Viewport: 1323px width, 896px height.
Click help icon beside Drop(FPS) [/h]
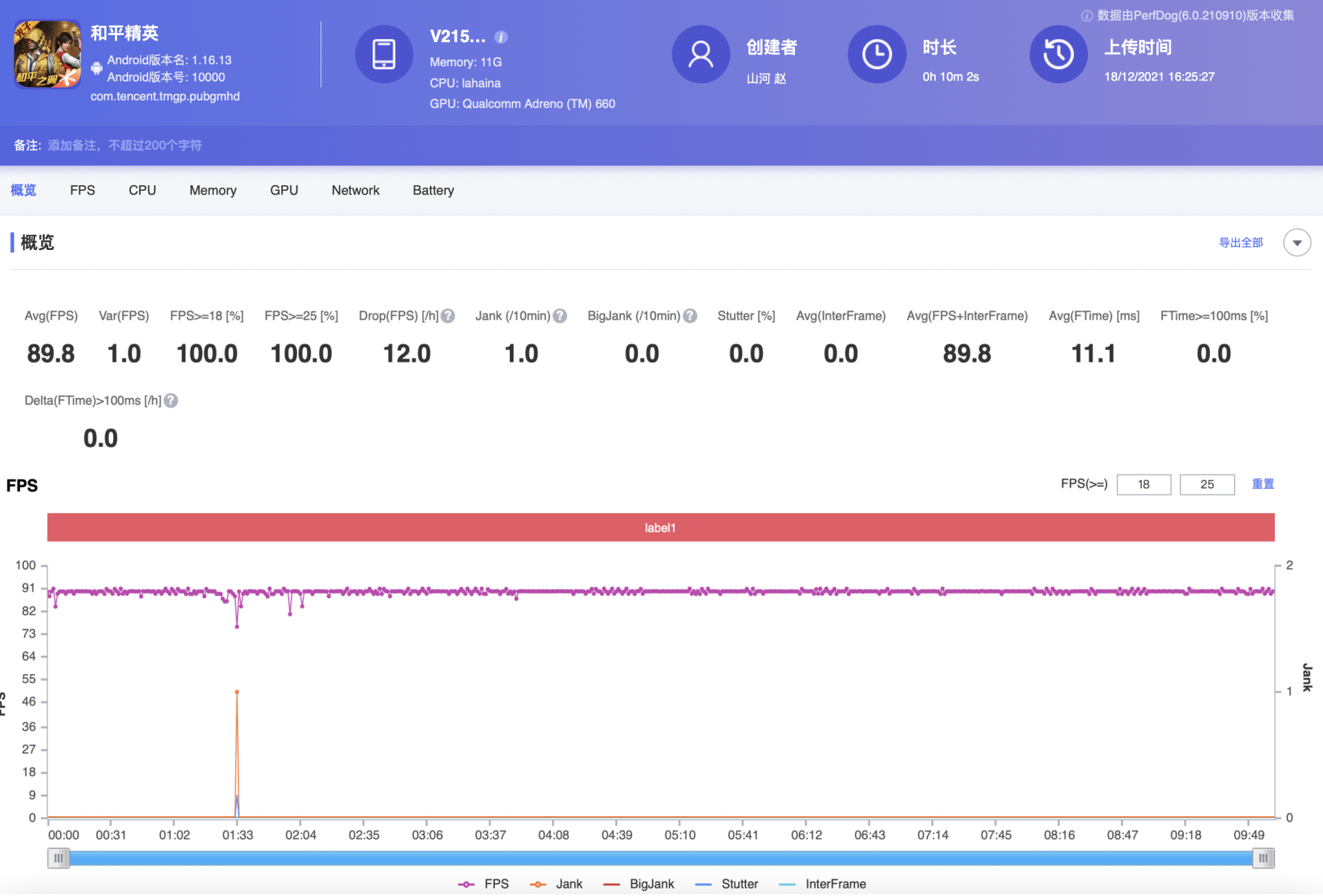[x=448, y=316]
